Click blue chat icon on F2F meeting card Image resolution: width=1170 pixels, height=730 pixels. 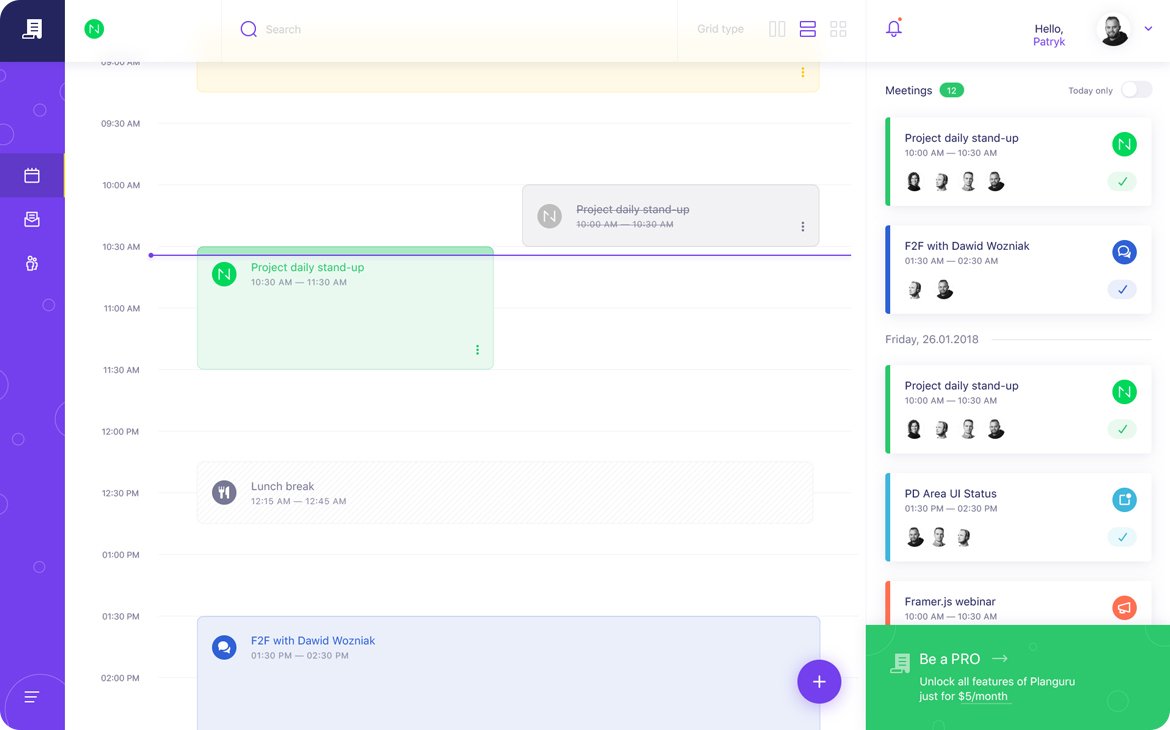pos(1124,252)
